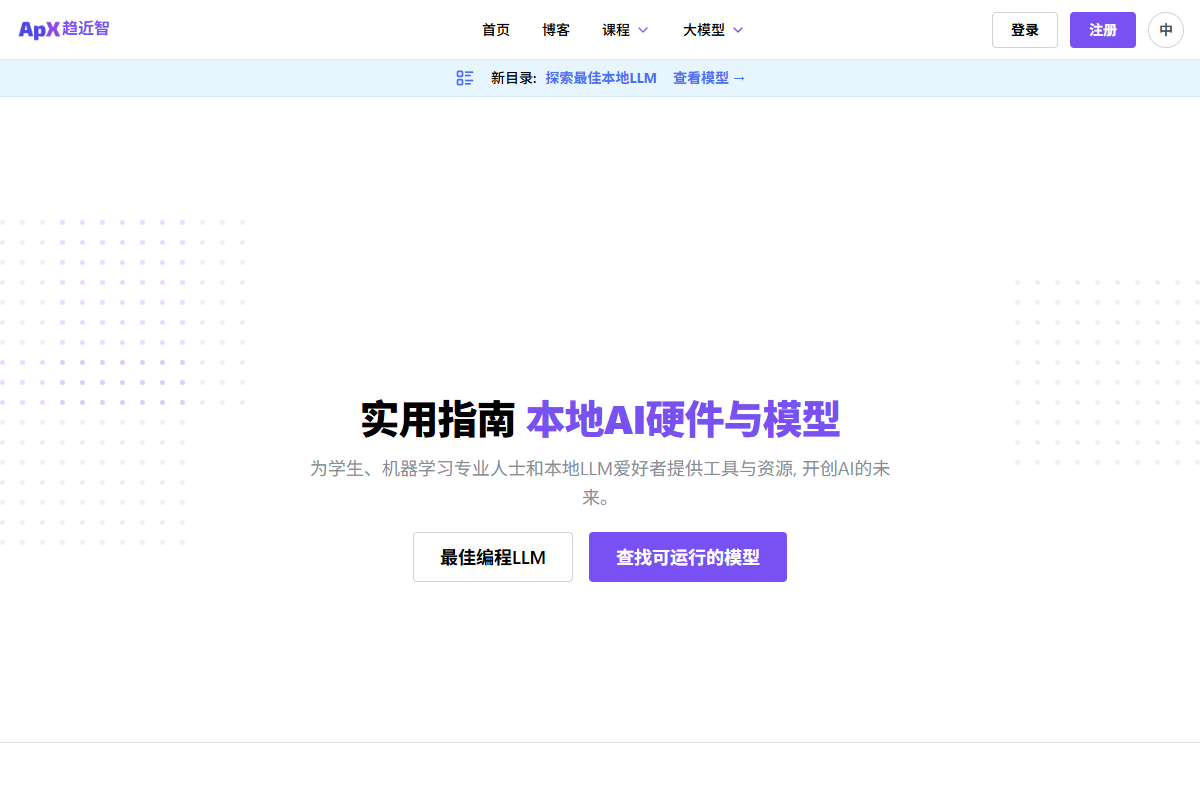Click the 新目录 announcement banner
Viewport: 1200px width, 800px height.
512,77
